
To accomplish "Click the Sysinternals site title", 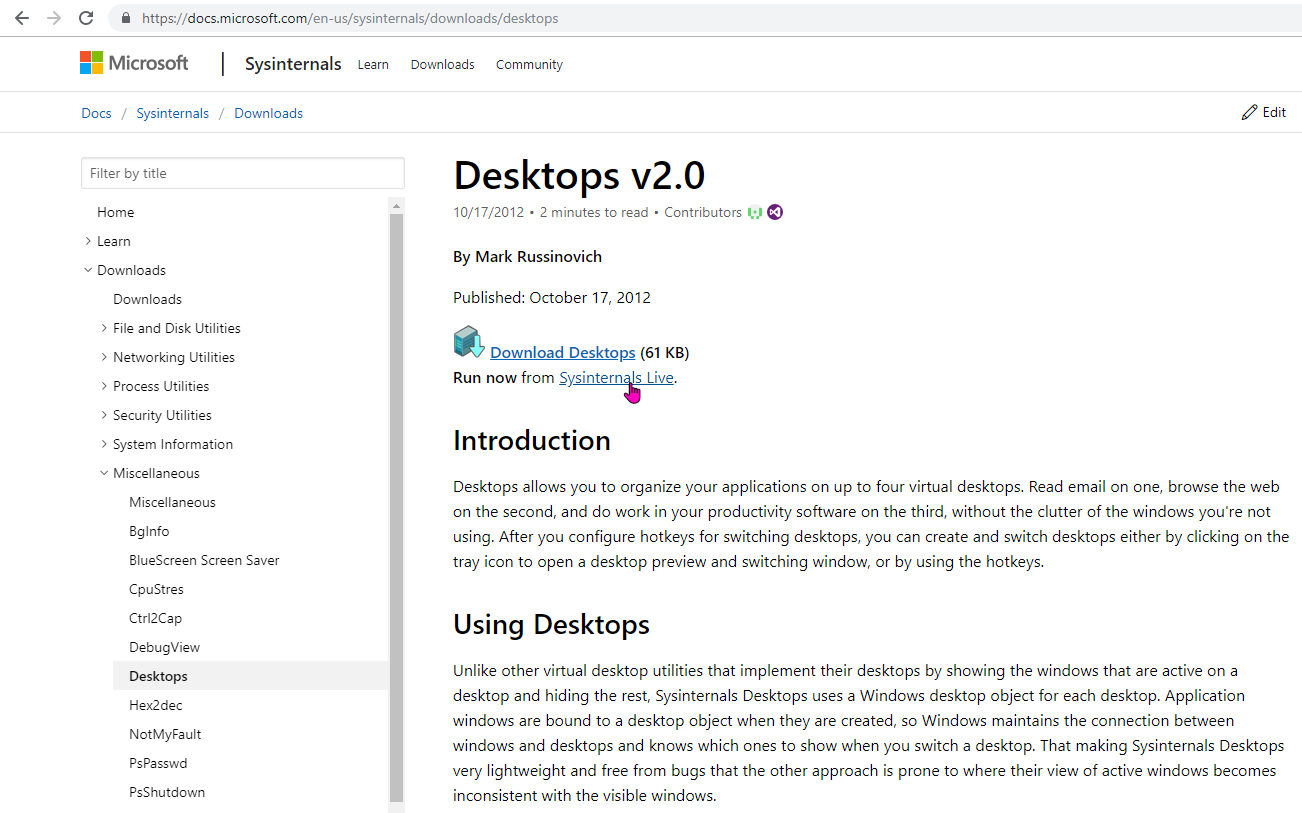I will [x=293, y=64].
